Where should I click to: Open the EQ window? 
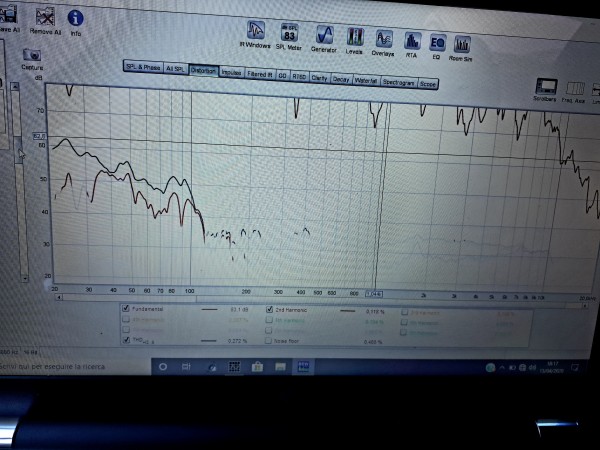coord(437,46)
